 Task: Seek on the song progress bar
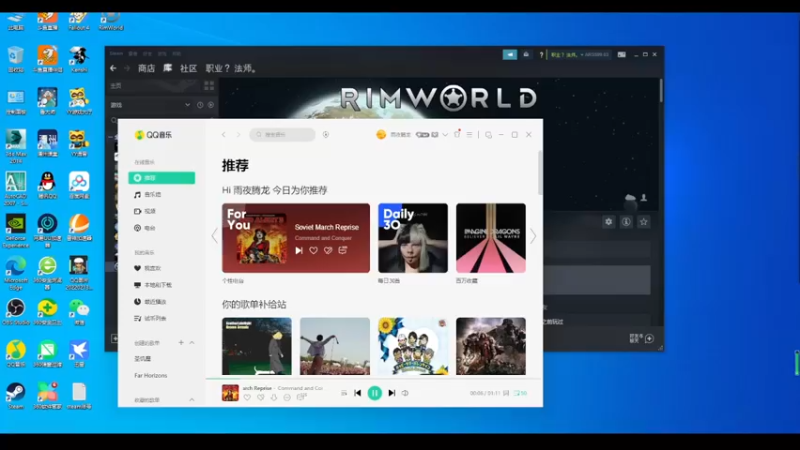click(x=373, y=379)
